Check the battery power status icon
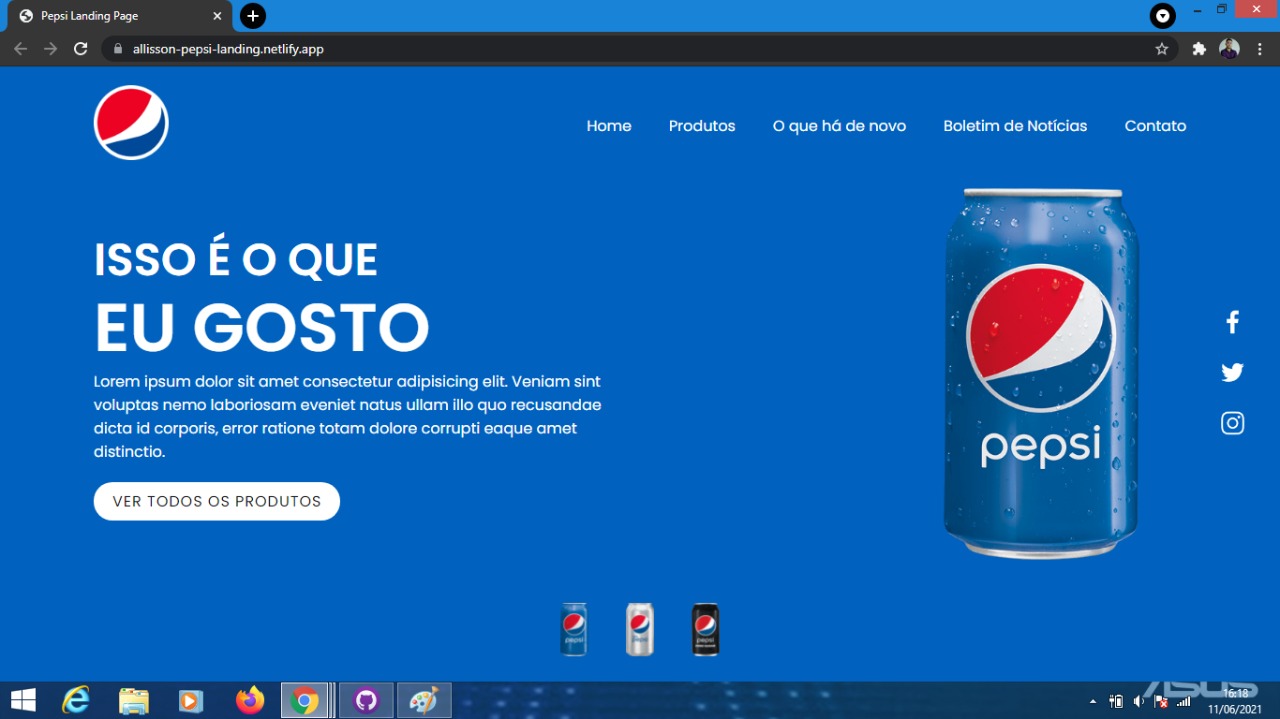Screen dimensions: 1280x719 coord(1116,702)
